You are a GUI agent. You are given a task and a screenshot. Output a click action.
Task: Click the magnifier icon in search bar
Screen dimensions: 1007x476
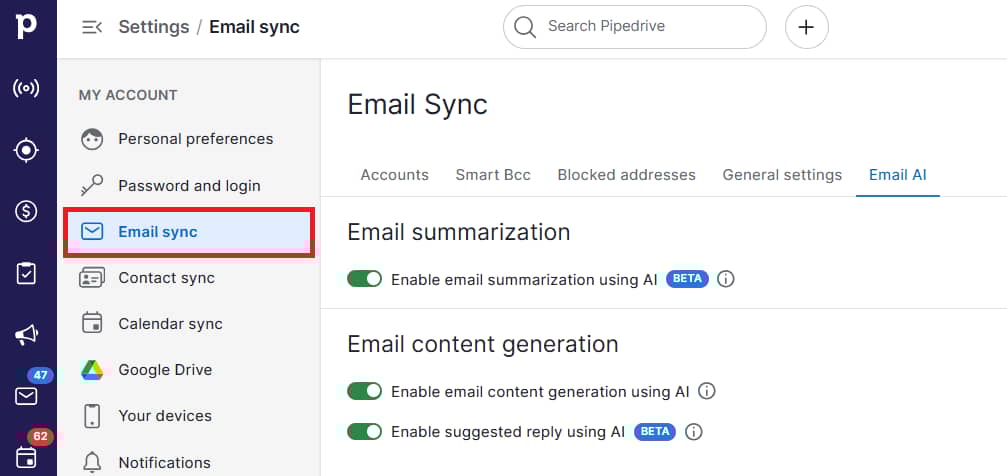[525, 27]
